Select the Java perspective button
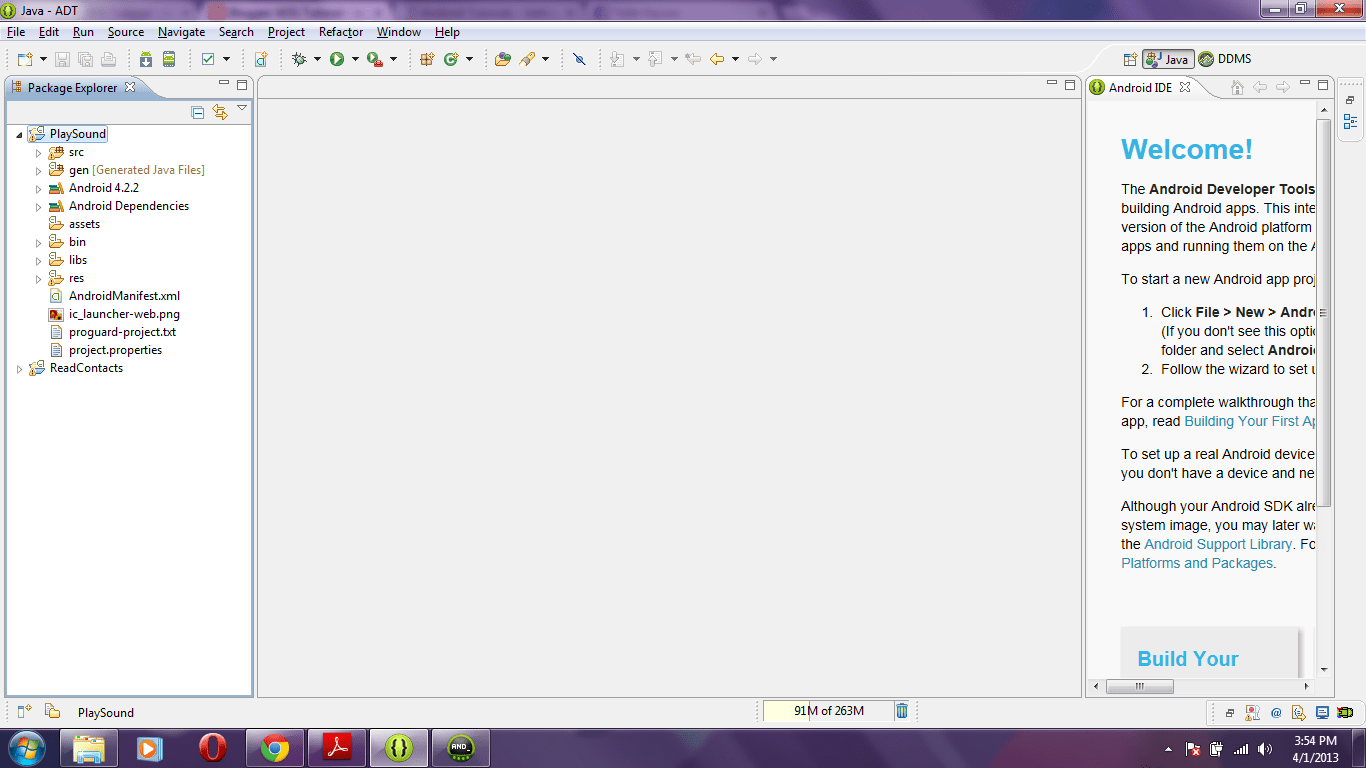 [x=1168, y=59]
